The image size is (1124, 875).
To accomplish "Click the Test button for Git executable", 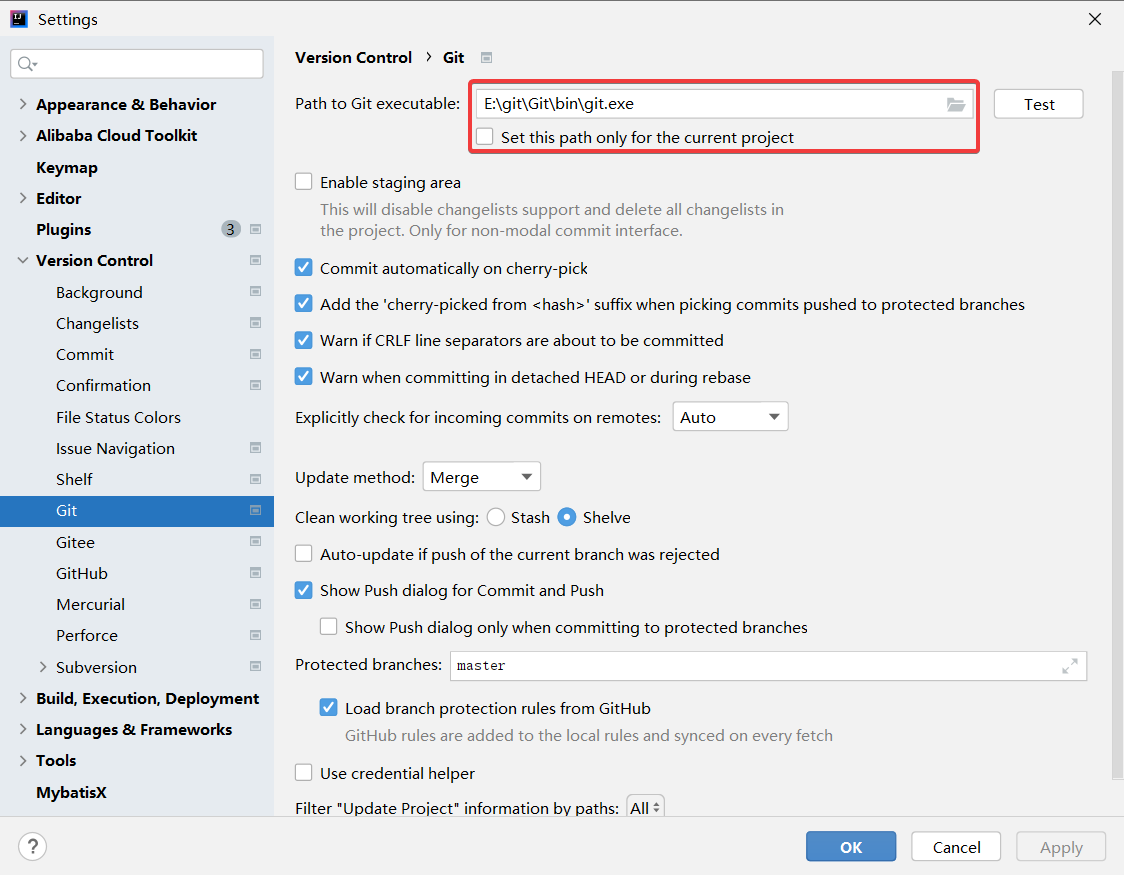I will coord(1038,105).
